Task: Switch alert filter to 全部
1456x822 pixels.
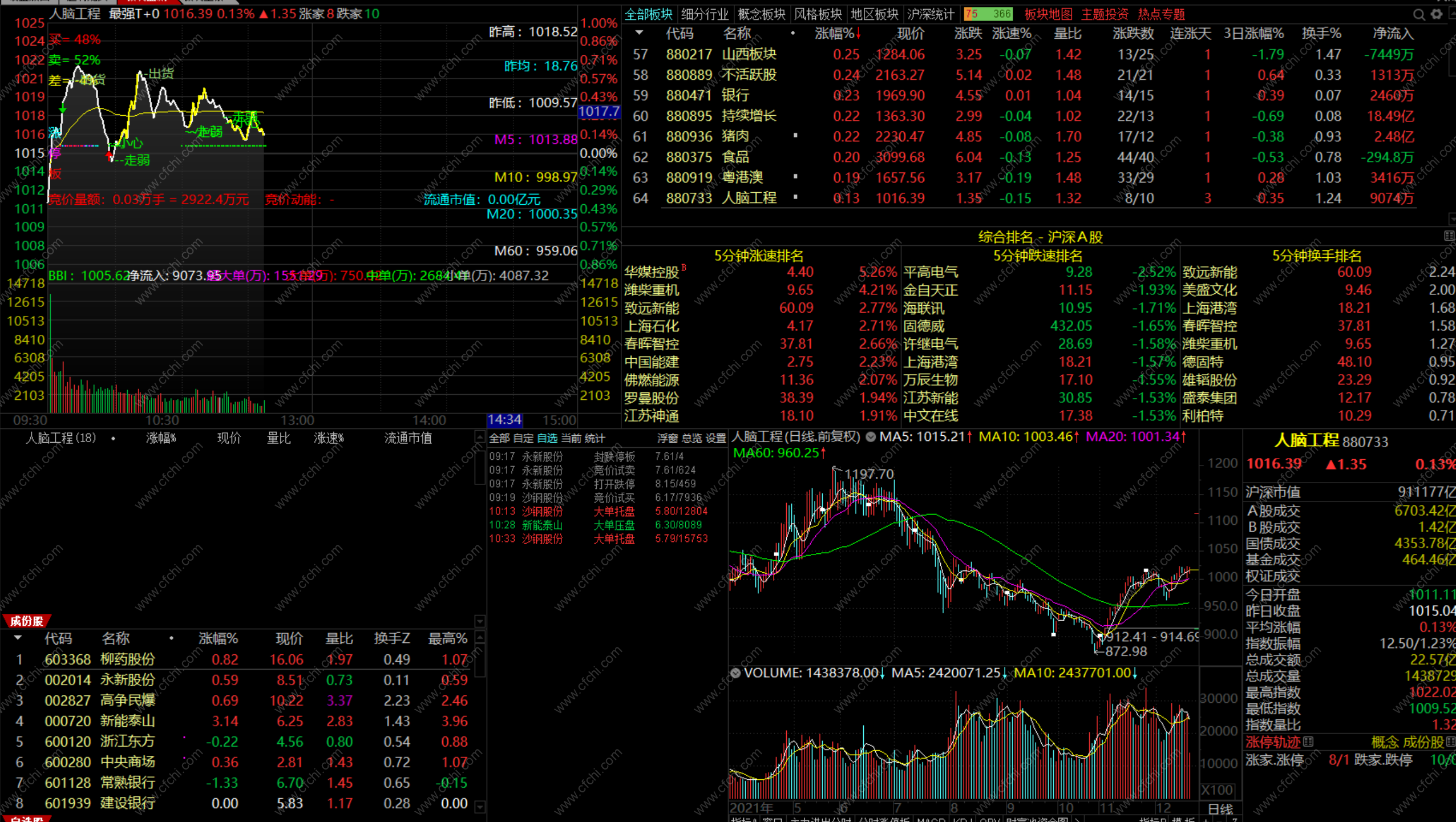Action: [499, 438]
